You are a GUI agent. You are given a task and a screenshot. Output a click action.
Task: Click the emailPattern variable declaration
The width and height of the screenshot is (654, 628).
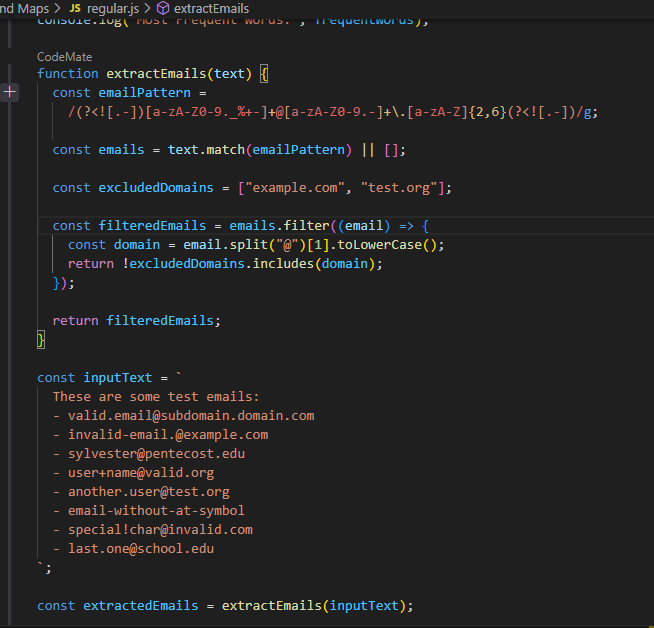pyautogui.click(x=144, y=93)
